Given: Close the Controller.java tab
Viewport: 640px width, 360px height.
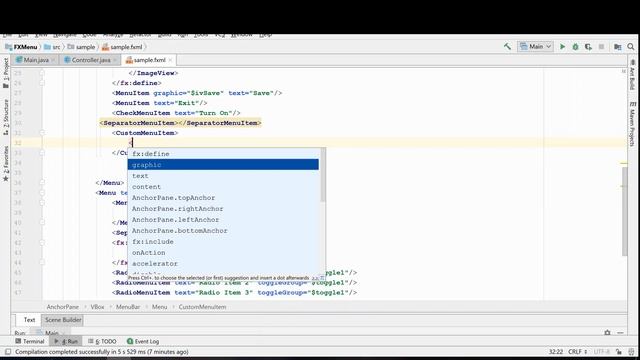Looking at the screenshot, I should tap(116, 60).
